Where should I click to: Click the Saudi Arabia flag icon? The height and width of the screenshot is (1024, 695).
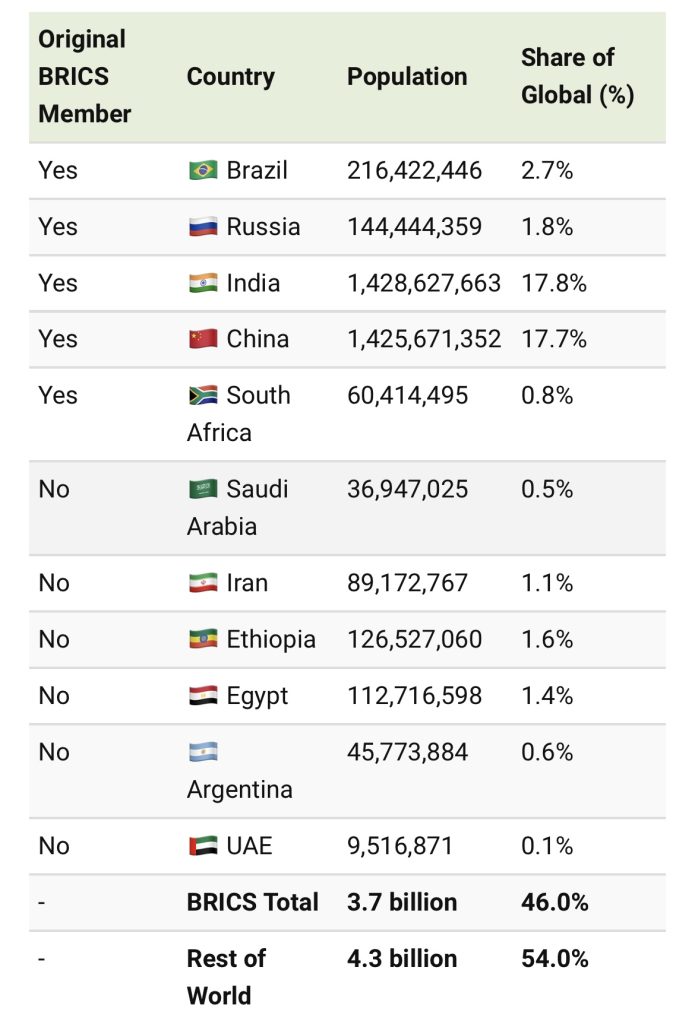[202, 489]
